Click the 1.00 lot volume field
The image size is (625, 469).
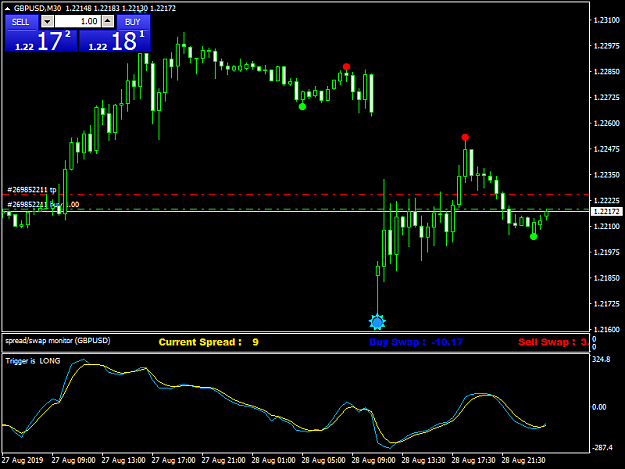[x=77, y=22]
